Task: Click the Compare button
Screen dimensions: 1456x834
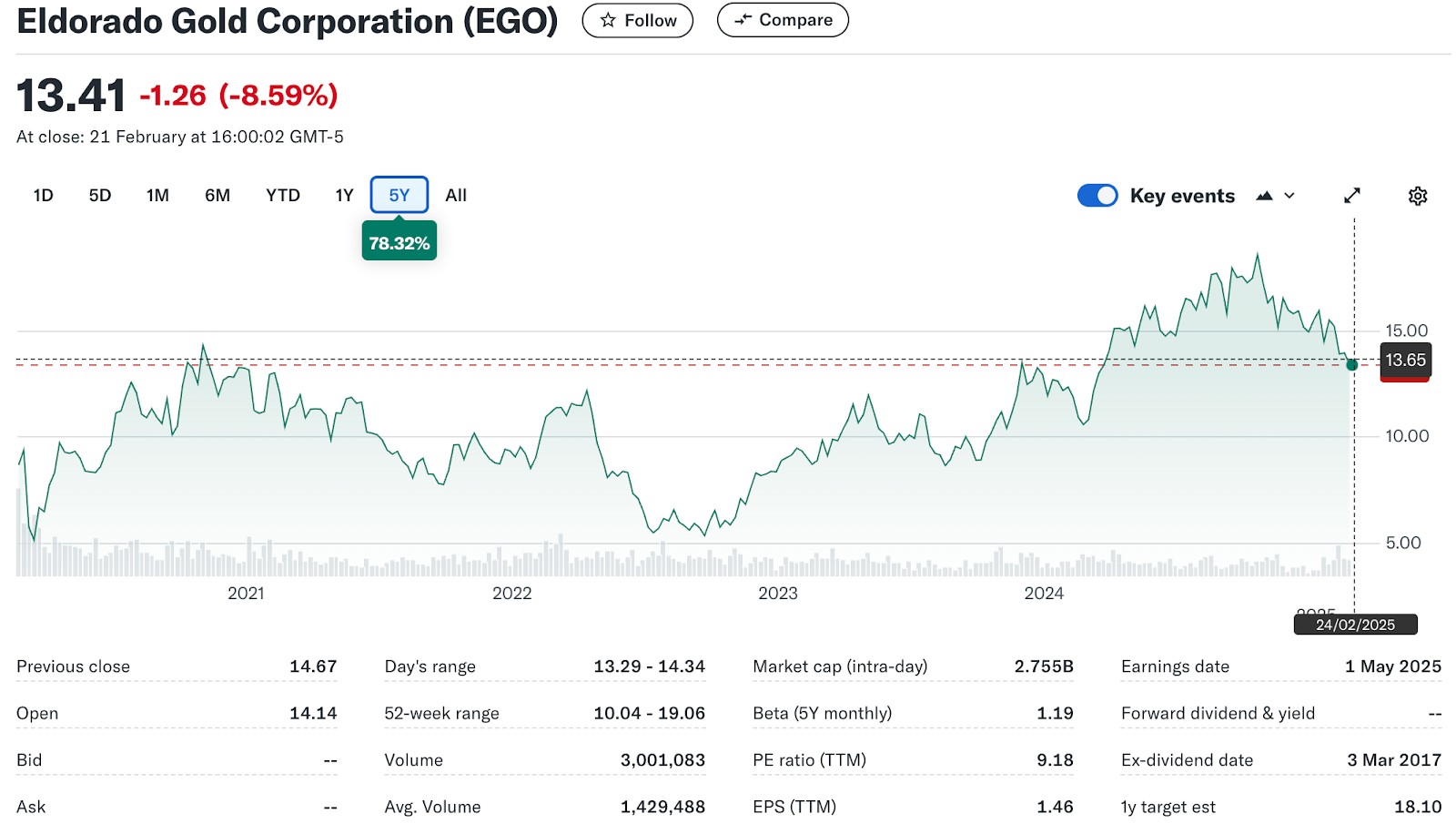Action: (x=783, y=20)
